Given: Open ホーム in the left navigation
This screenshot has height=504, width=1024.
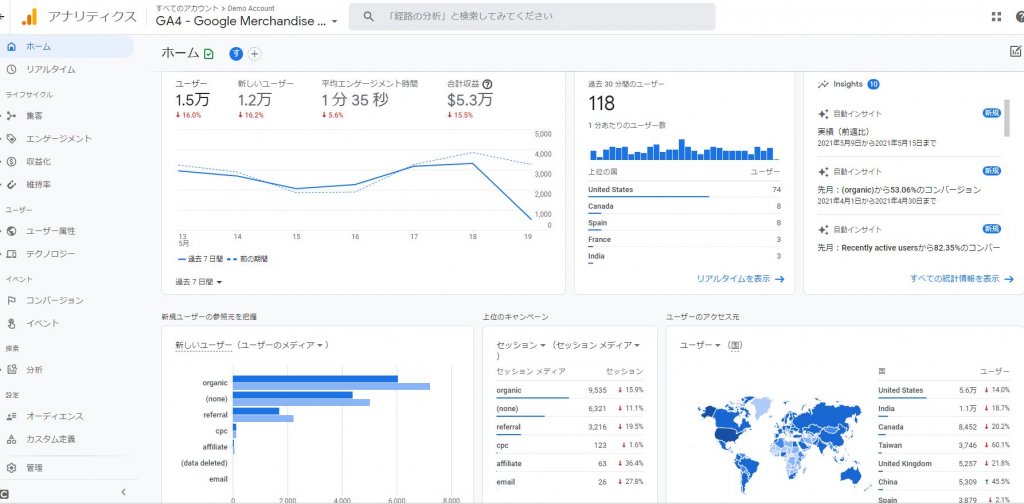Looking at the screenshot, I should click(x=67, y=46).
